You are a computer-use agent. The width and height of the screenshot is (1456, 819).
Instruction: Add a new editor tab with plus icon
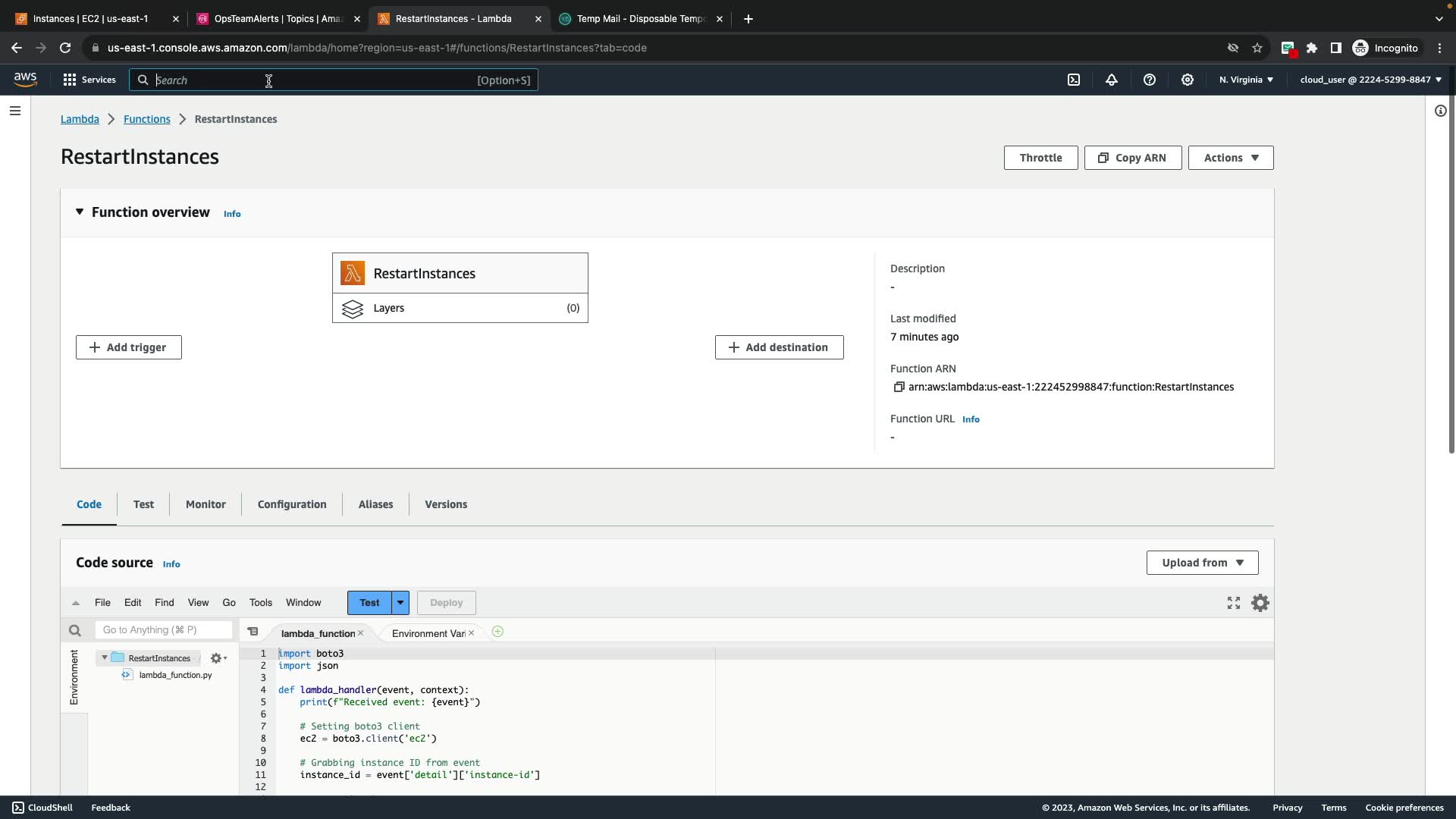coord(497,632)
